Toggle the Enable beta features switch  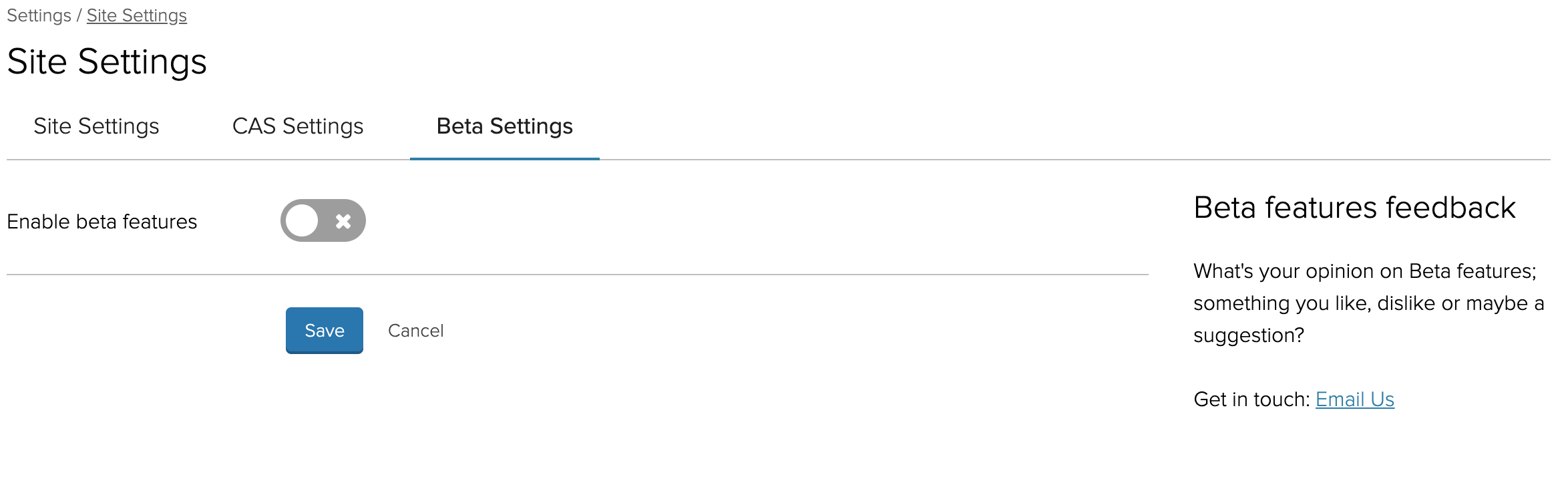(x=323, y=220)
